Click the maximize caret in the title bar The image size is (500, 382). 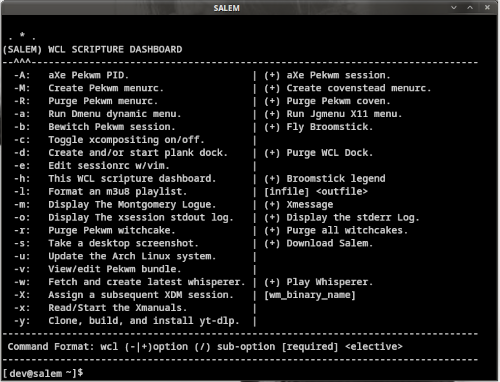pyautogui.click(x=470, y=7)
